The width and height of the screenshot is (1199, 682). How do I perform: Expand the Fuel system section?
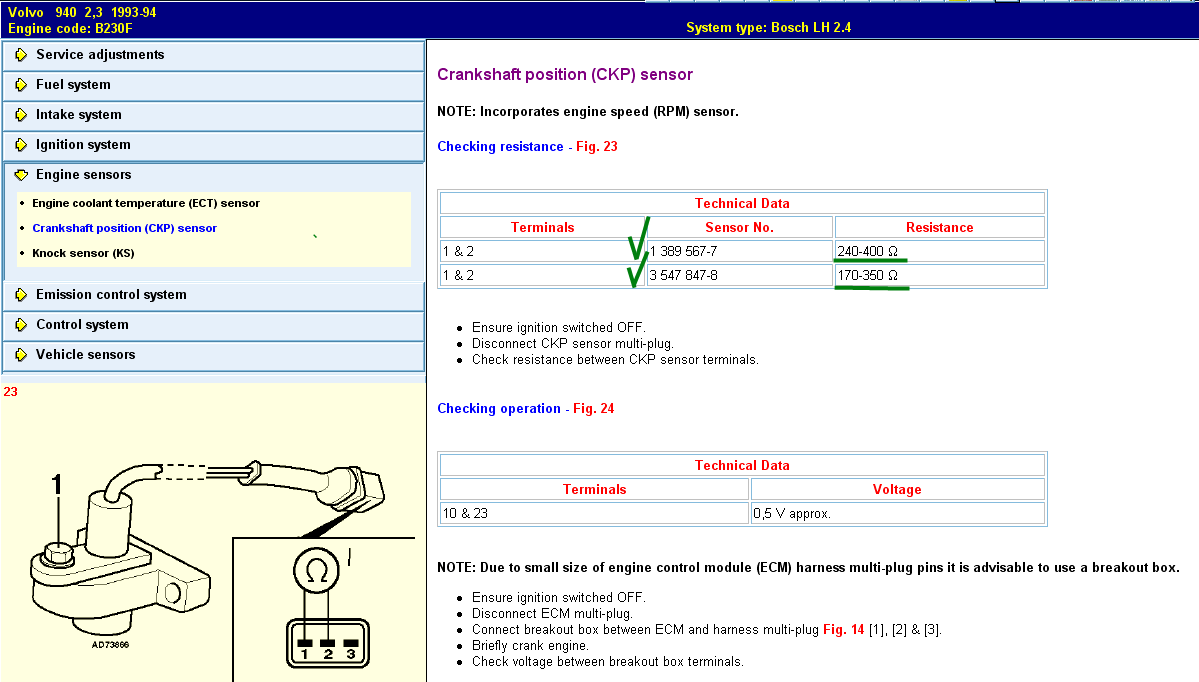tap(214, 85)
